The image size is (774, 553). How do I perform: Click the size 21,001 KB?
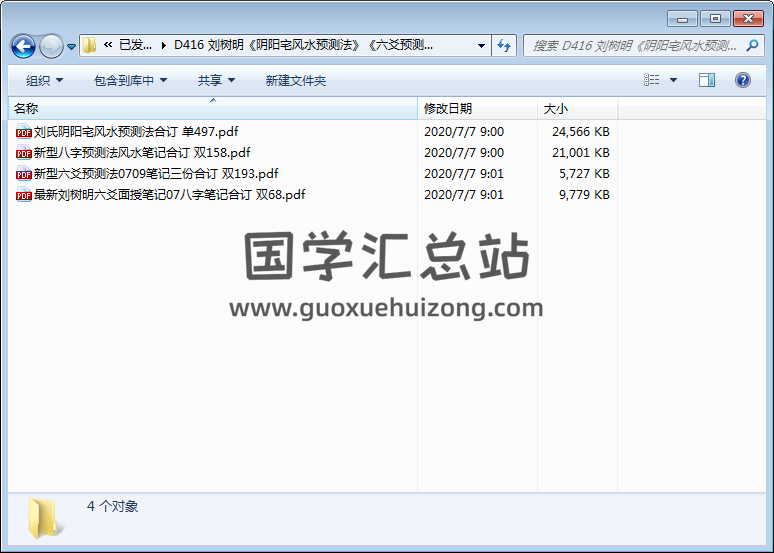[580, 153]
